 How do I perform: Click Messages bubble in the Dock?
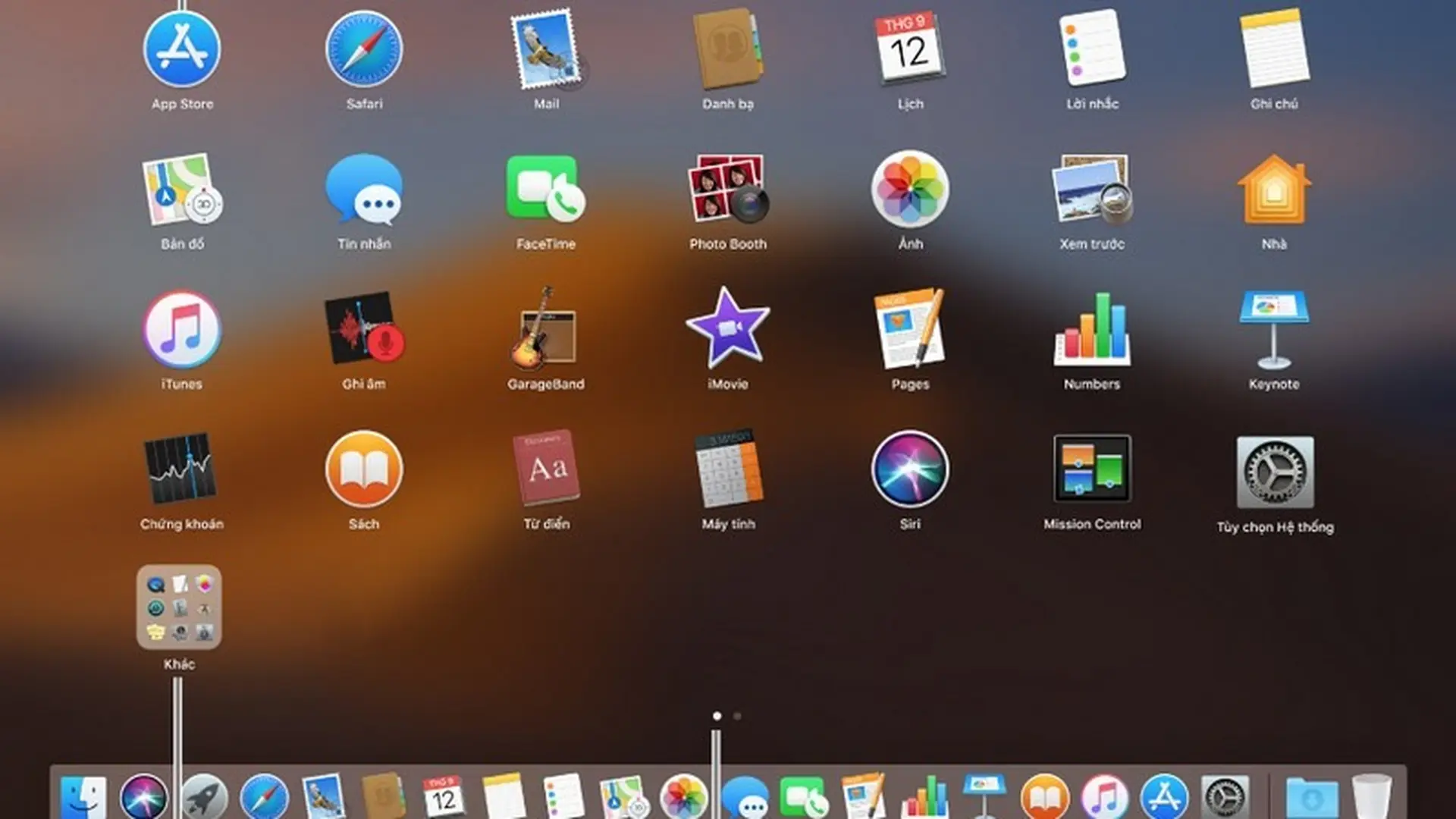point(745,798)
